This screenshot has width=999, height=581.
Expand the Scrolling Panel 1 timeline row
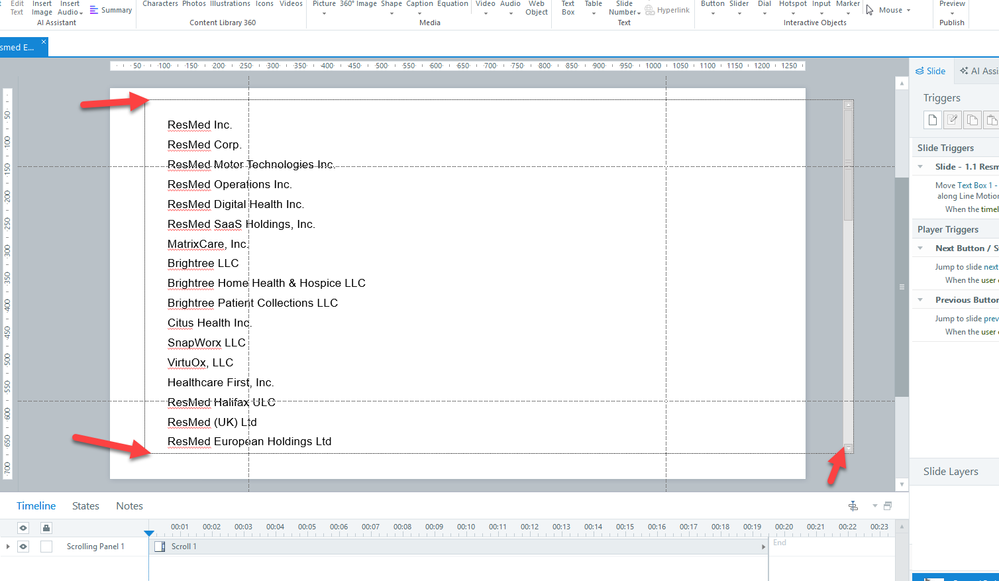click(x=8, y=547)
